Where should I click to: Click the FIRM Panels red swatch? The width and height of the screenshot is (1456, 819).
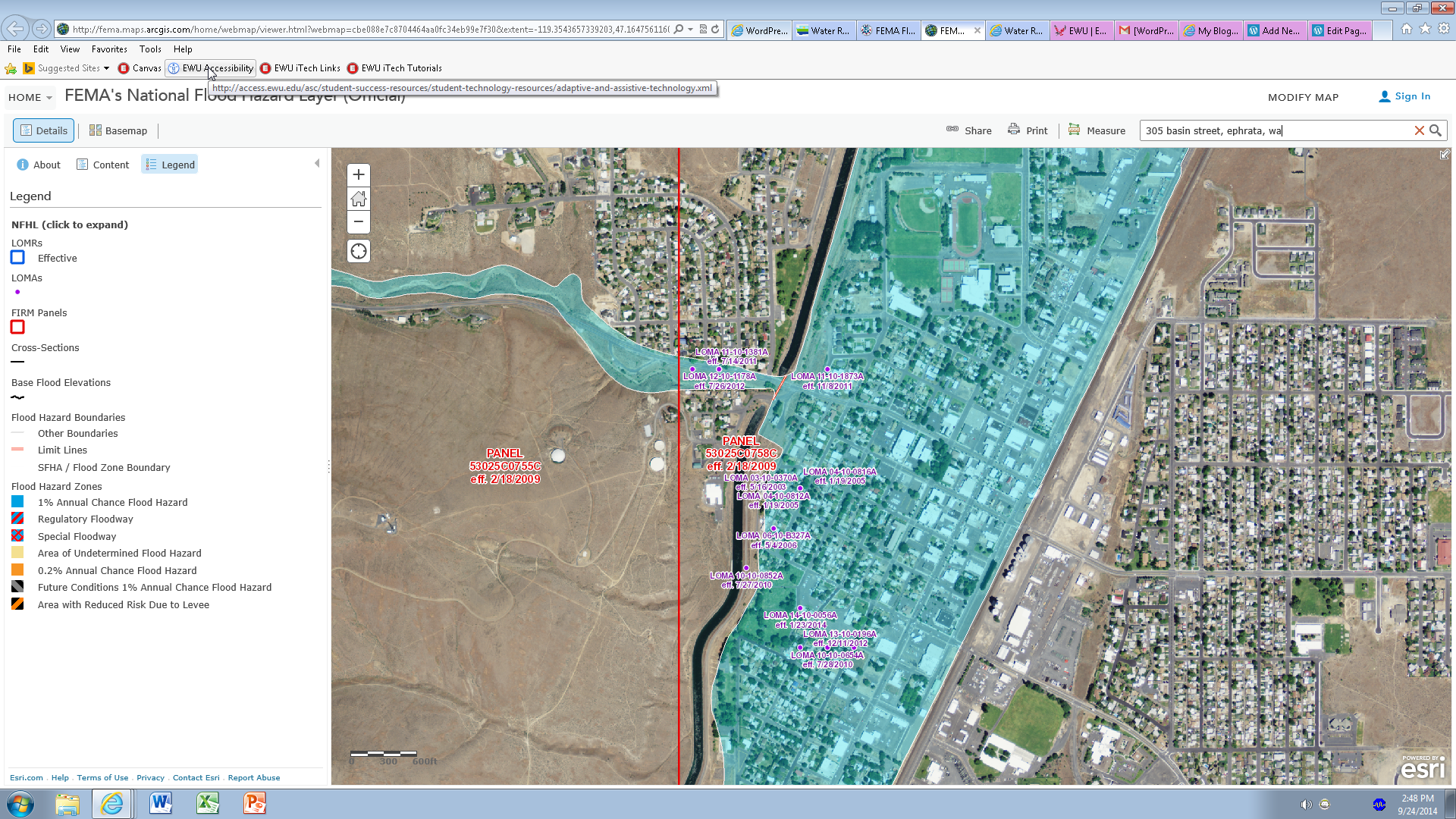pyautogui.click(x=17, y=328)
